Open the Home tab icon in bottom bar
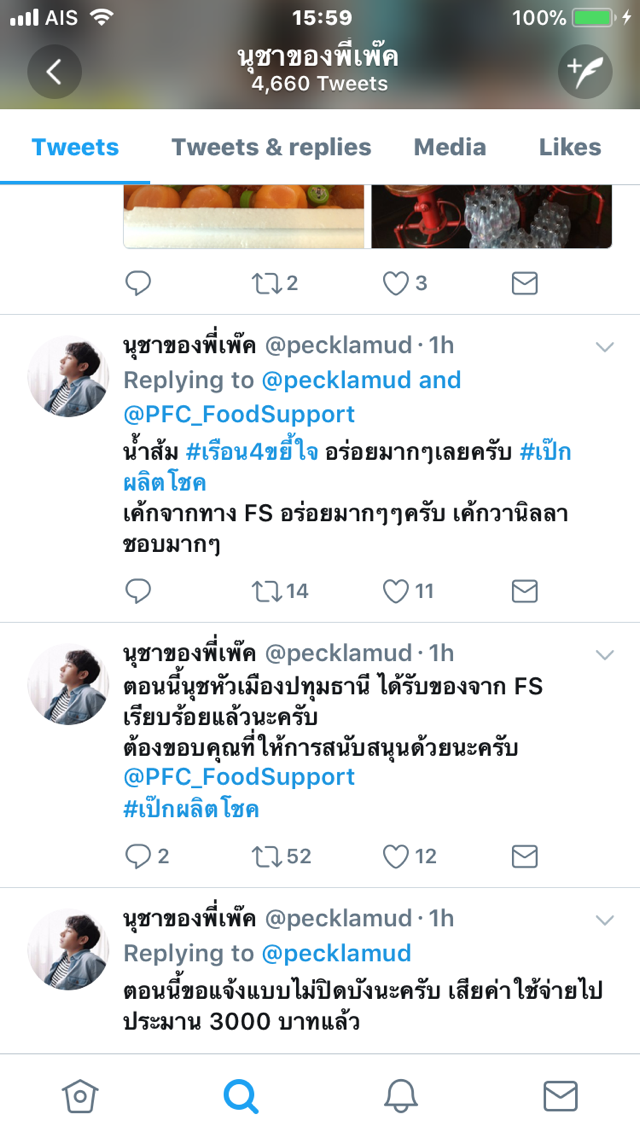This screenshot has height=1138, width=640. click(x=80, y=1096)
